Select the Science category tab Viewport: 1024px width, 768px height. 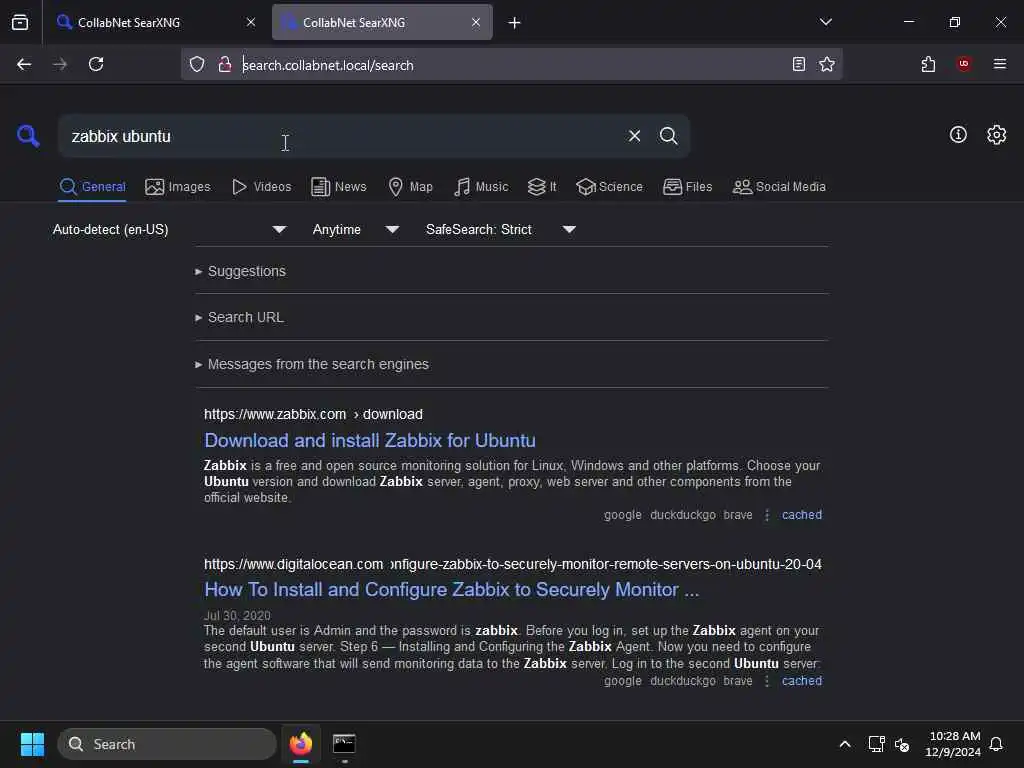(609, 187)
